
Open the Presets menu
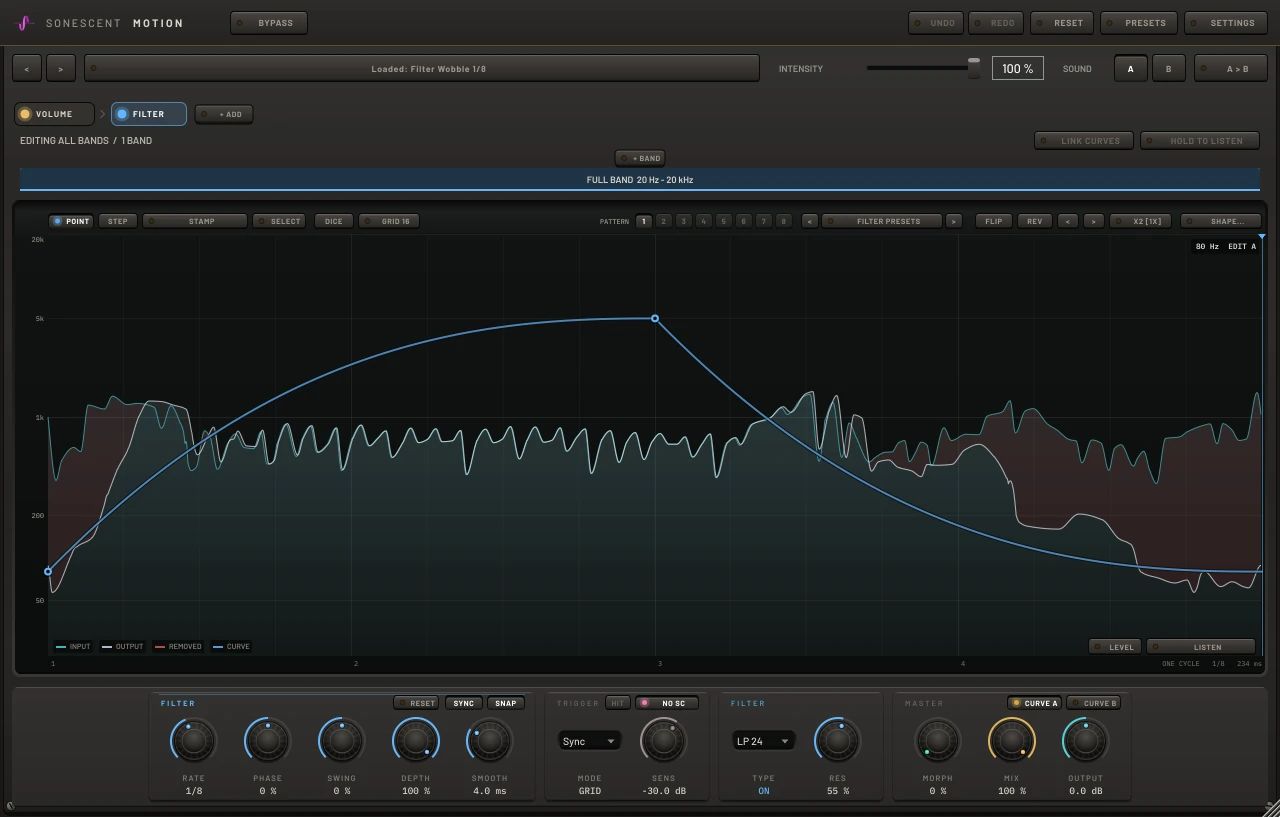pos(1139,23)
